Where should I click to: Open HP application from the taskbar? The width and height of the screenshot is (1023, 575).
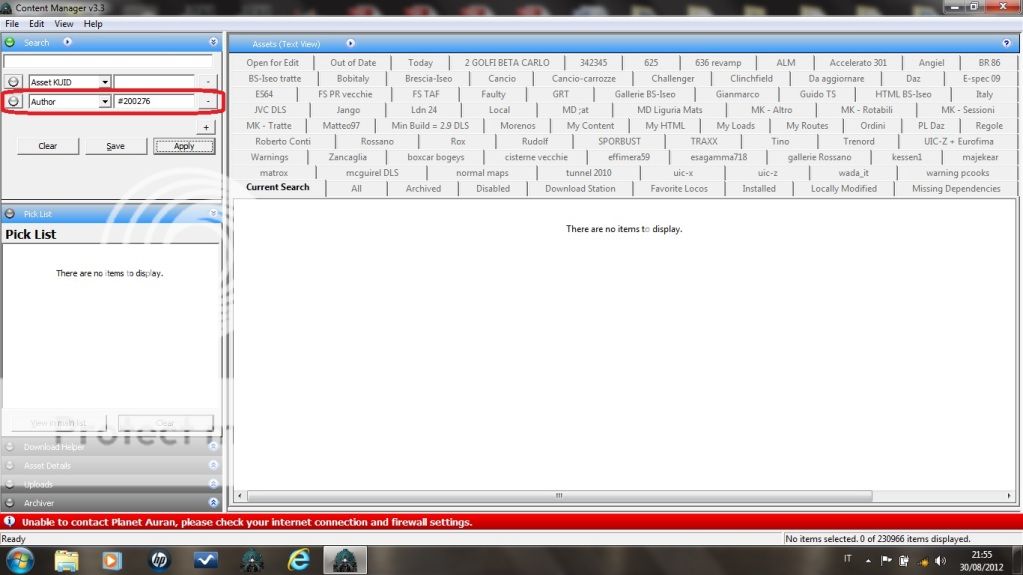[160, 560]
